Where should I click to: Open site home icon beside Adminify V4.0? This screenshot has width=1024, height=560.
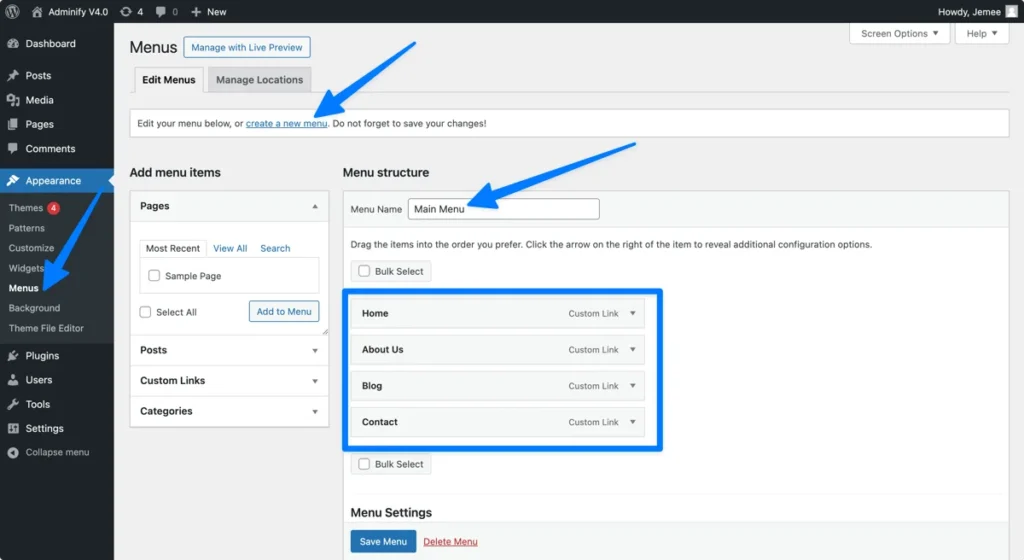pos(37,12)
